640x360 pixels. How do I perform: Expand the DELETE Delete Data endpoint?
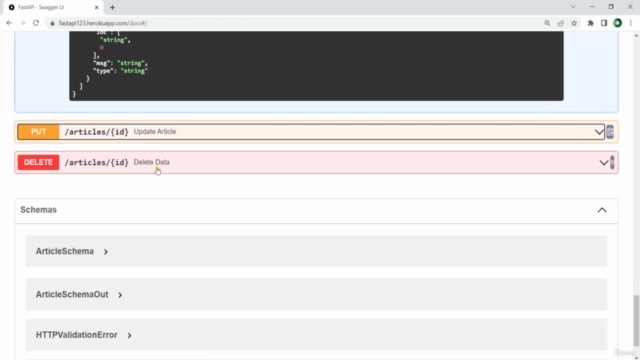(316, 162)
